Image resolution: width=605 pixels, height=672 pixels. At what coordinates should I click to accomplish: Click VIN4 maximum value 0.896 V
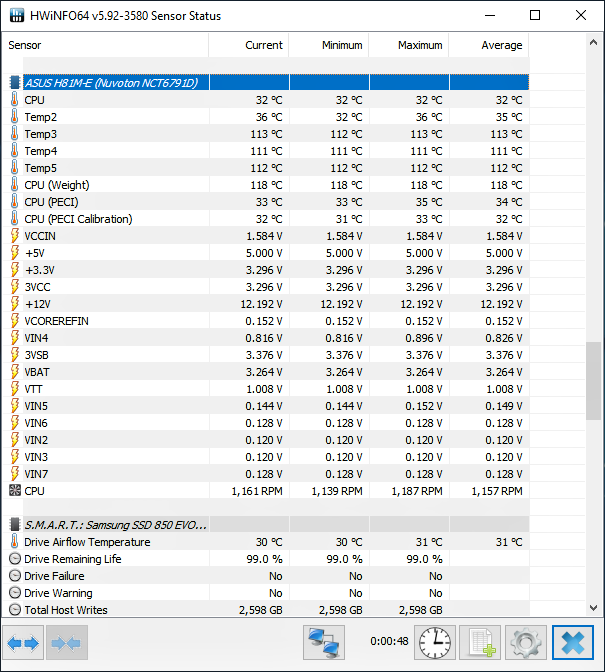tap(424, 338)
